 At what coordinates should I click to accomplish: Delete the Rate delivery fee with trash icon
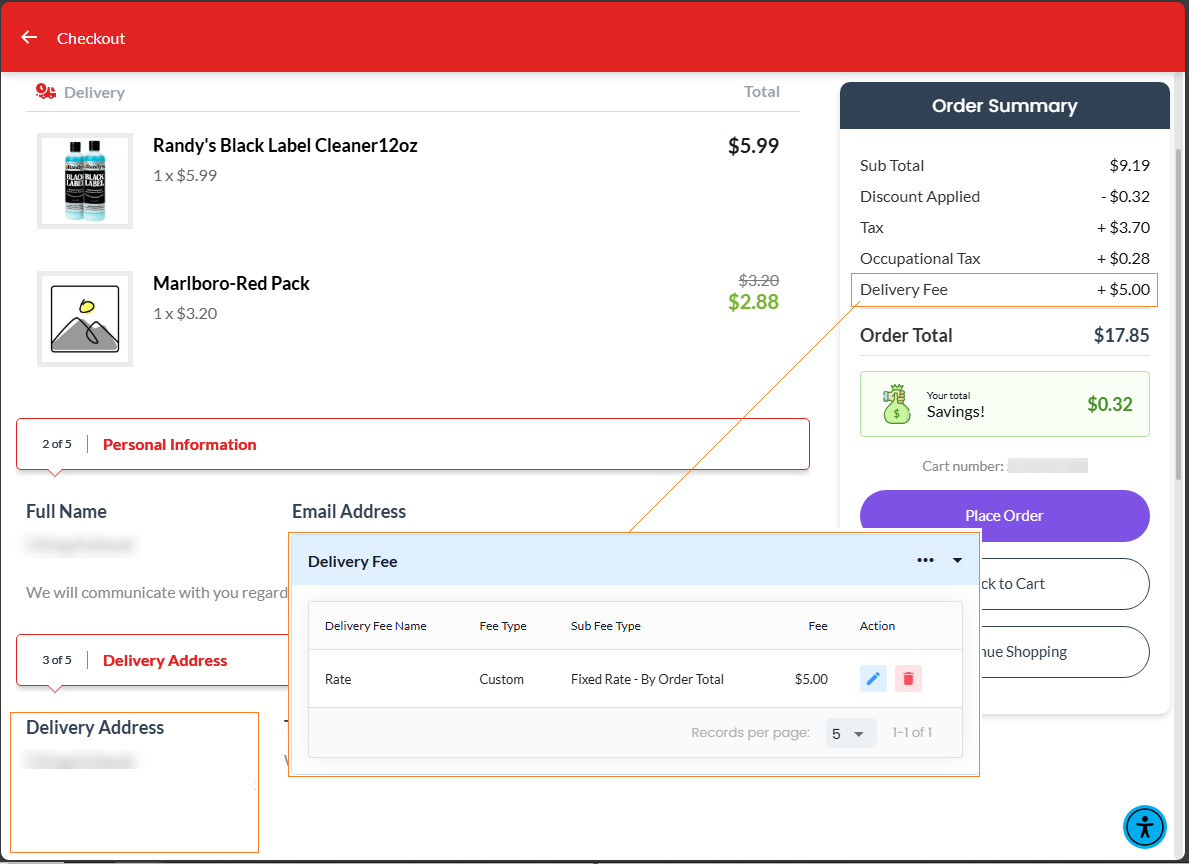[908, 678]
